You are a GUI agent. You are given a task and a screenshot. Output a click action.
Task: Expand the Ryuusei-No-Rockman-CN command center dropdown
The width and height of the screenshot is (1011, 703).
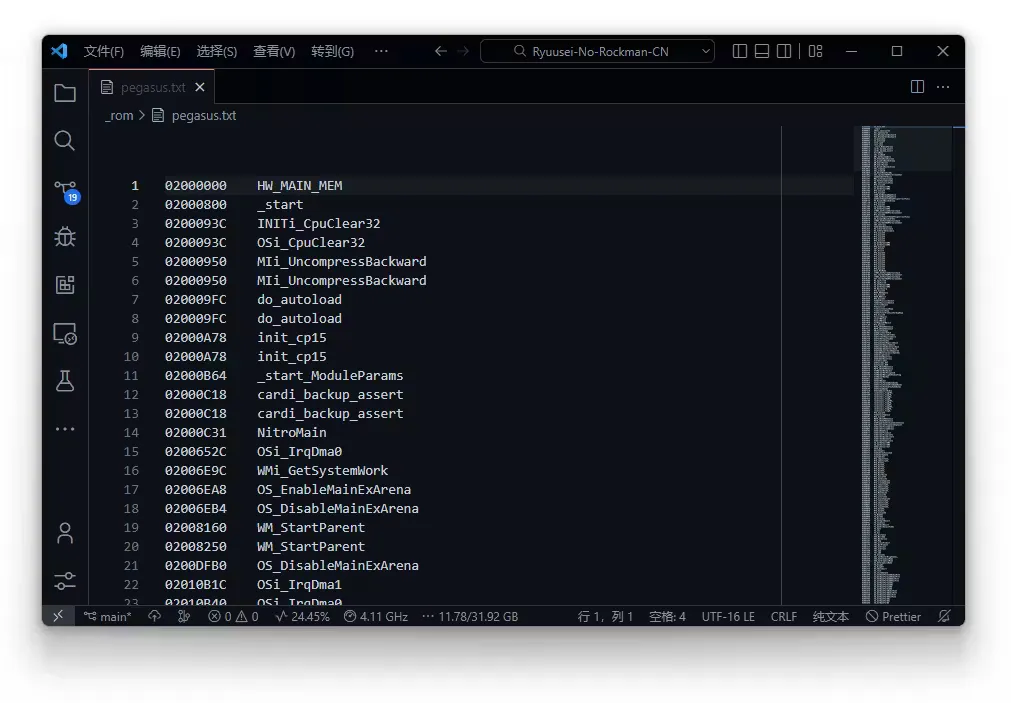(x=706, y=51)
